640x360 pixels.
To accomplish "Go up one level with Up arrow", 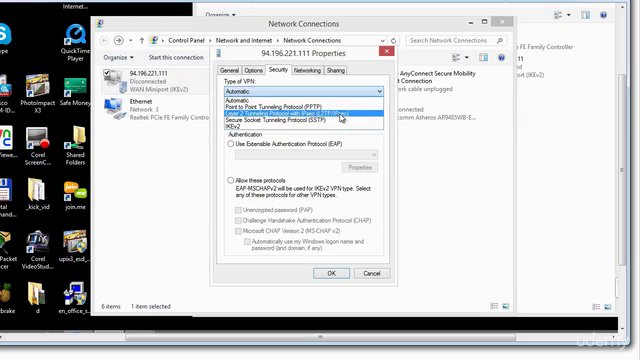I will point(142,40).
